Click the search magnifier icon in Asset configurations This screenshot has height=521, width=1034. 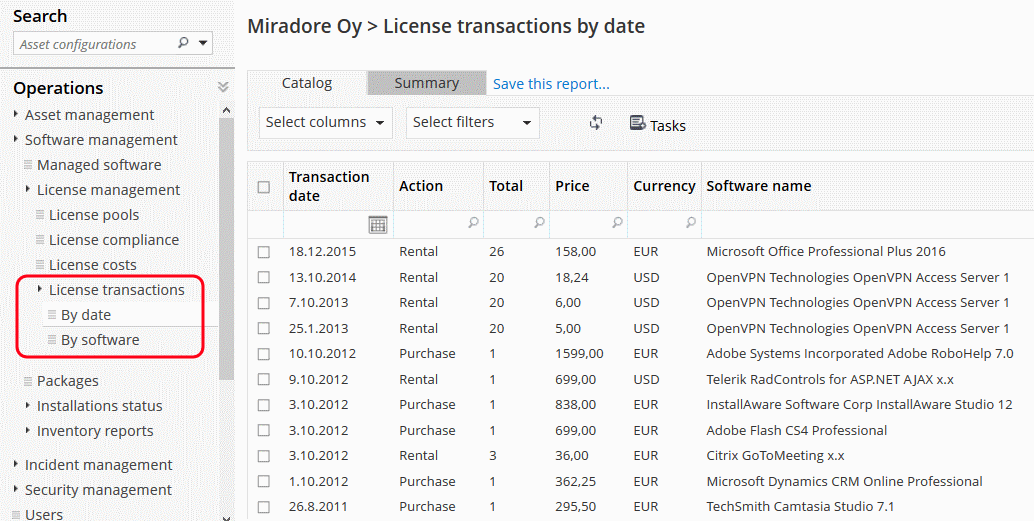coord(183,44)
